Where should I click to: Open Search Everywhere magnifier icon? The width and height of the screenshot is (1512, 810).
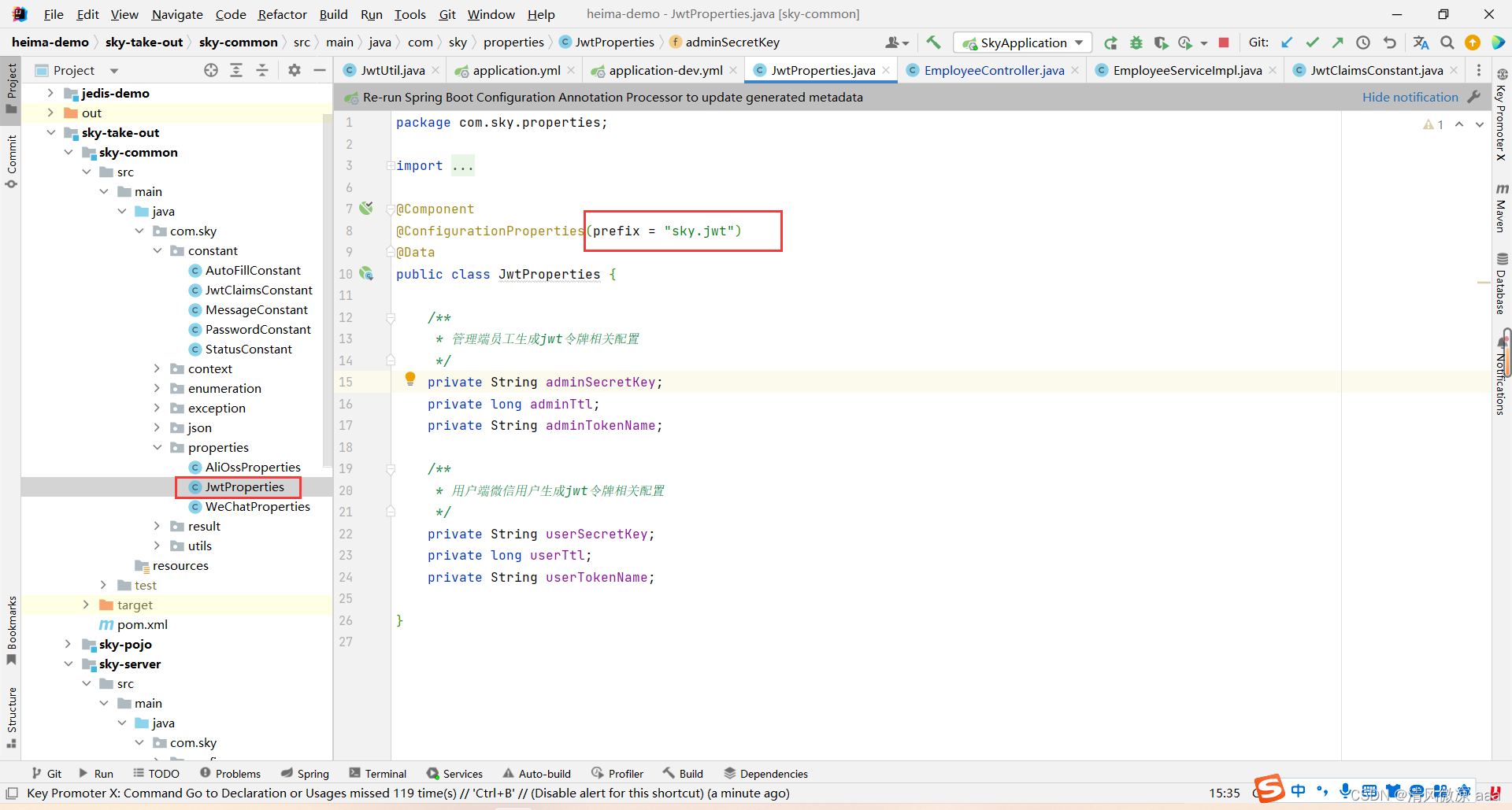[1447, 43]
